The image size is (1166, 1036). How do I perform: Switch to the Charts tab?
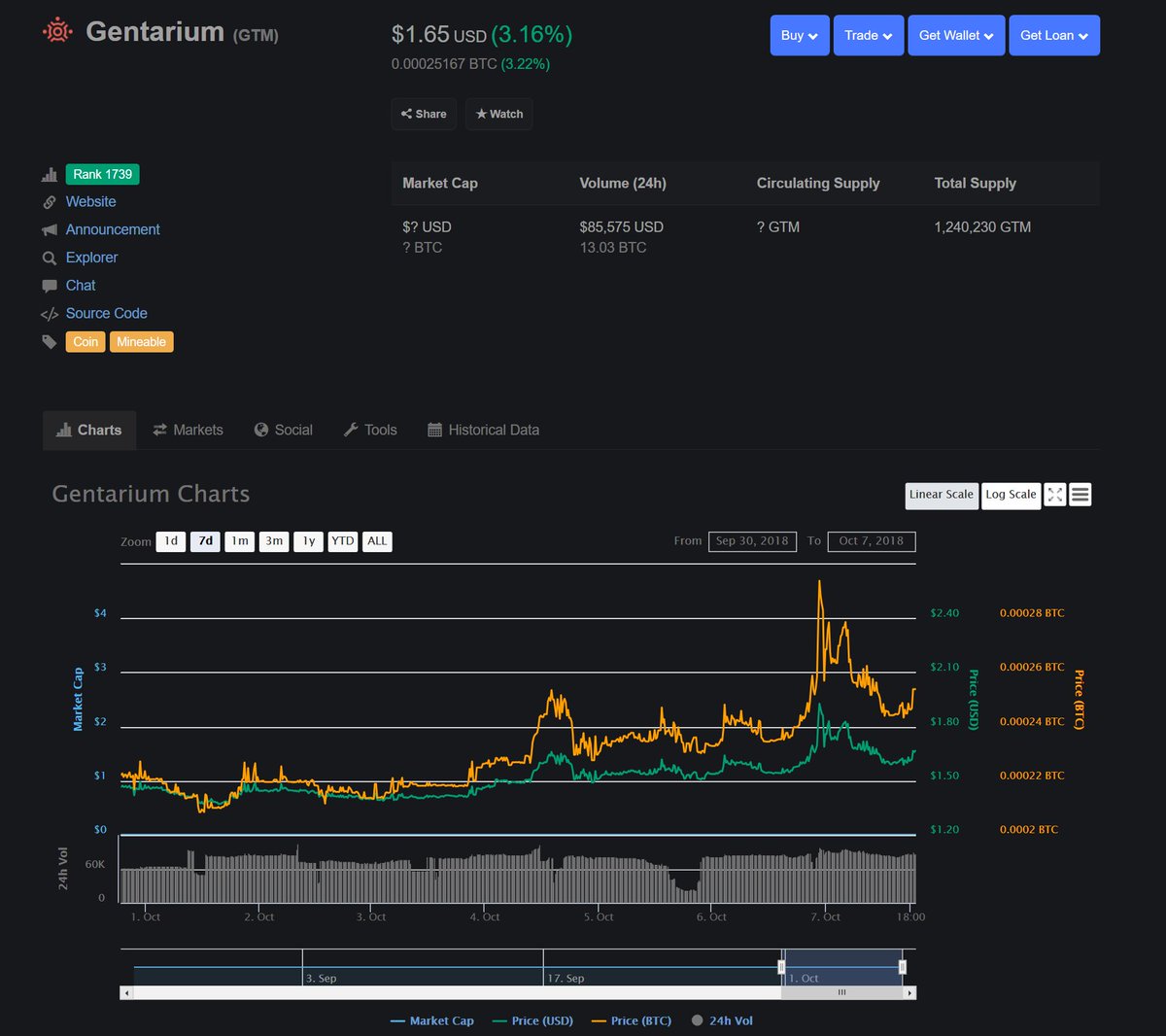(x=89, y=430)
